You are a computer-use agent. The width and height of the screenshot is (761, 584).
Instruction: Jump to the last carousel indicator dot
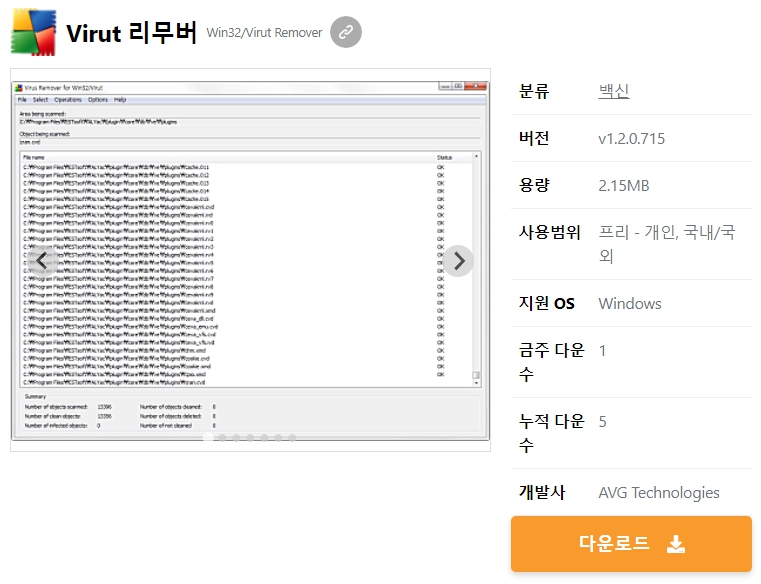pyautogui.click(x=292, y=438)
